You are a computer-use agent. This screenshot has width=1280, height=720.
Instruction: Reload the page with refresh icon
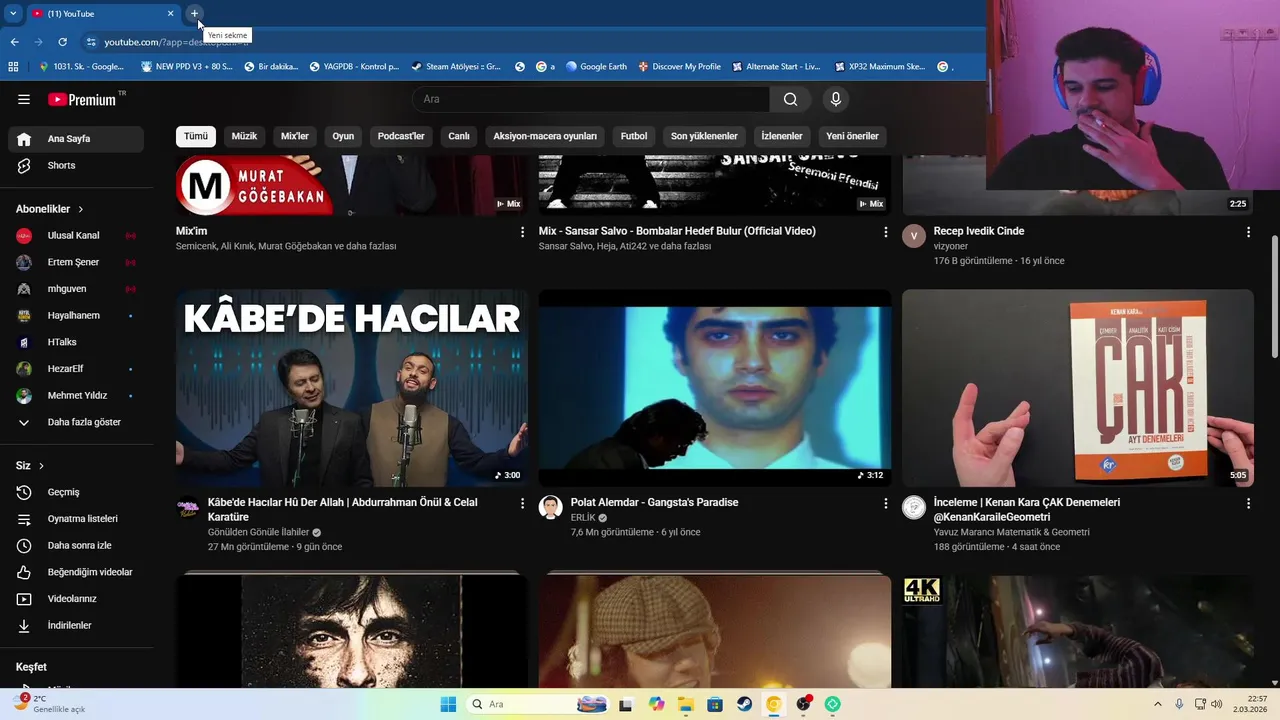point(62,42)
